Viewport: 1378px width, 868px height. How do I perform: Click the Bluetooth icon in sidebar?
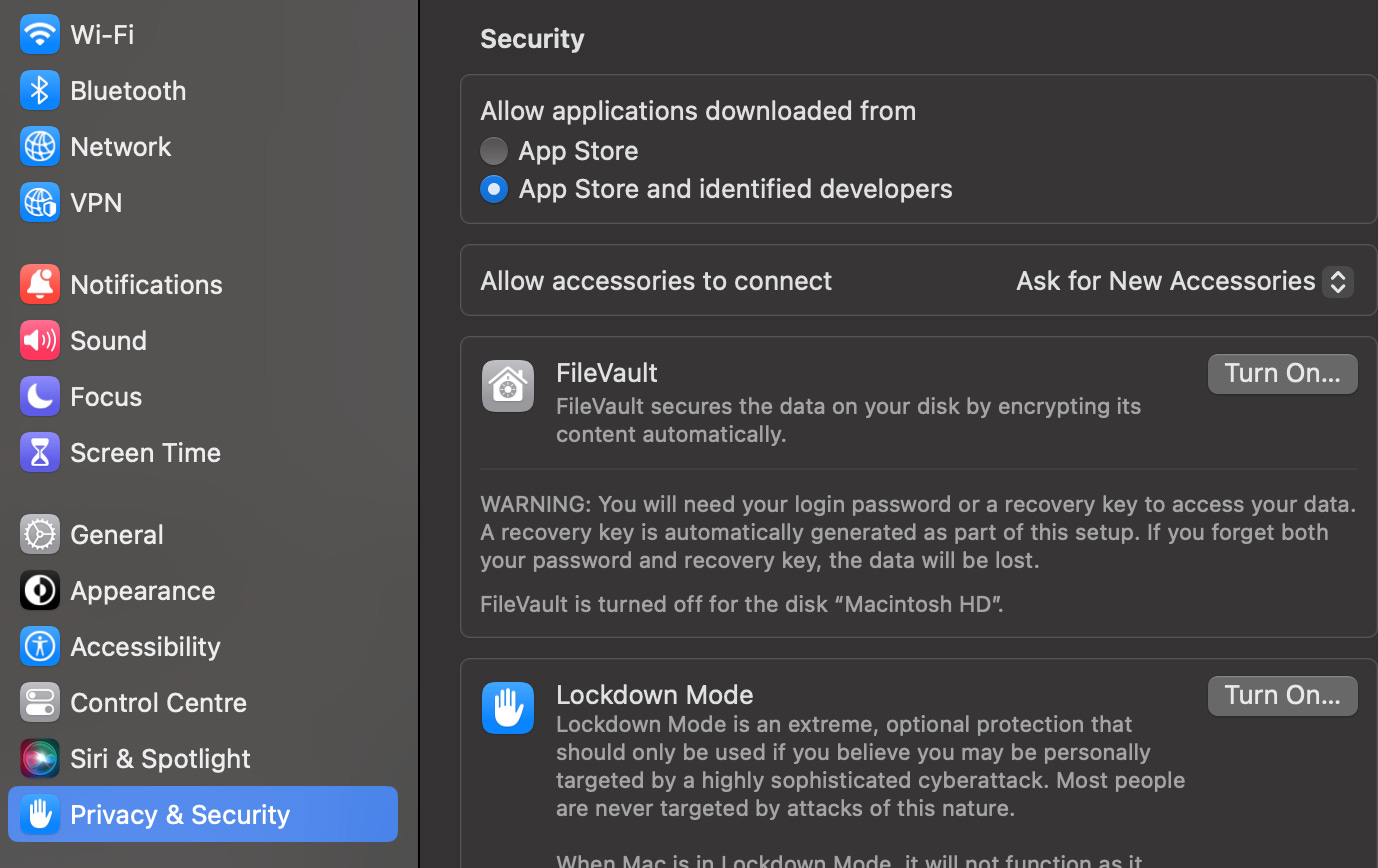coord(39,90)
